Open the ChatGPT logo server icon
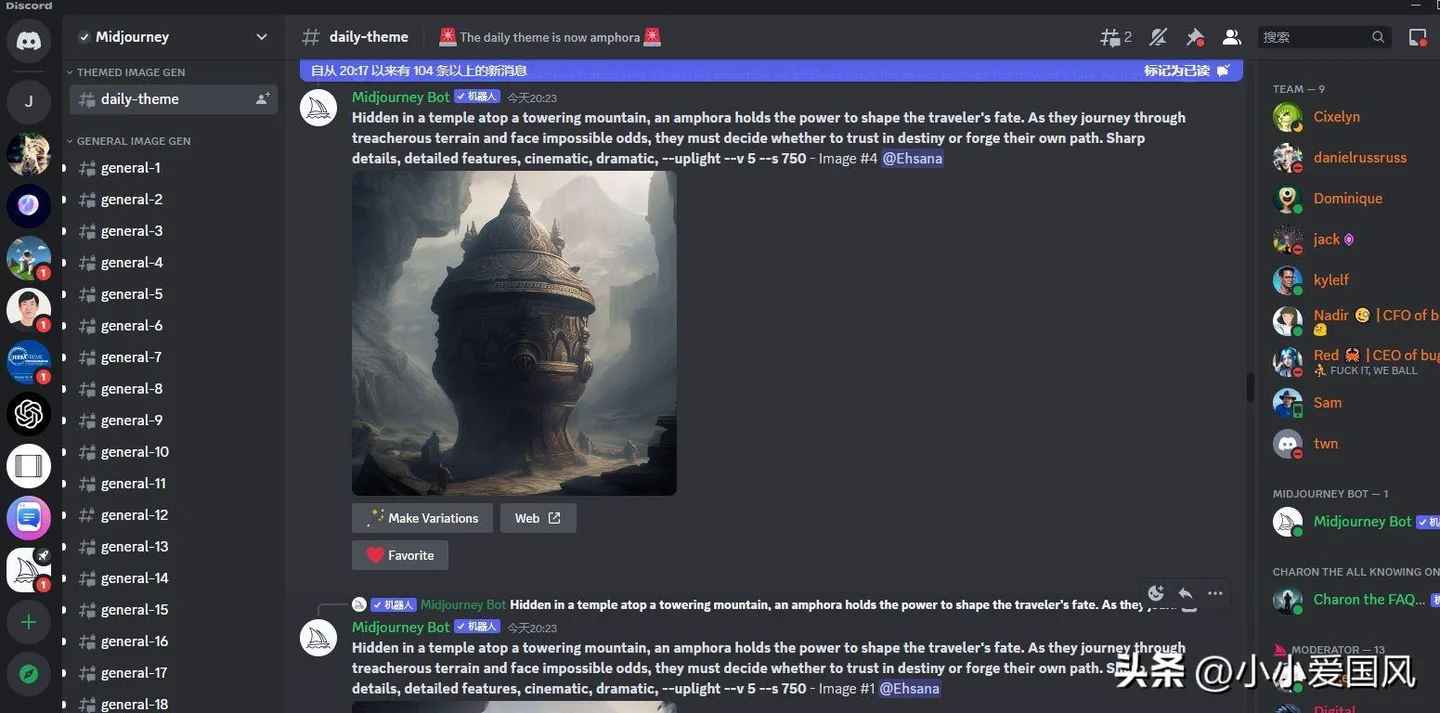The height and width of the screenshot is (713, 1440). [29, 413]
